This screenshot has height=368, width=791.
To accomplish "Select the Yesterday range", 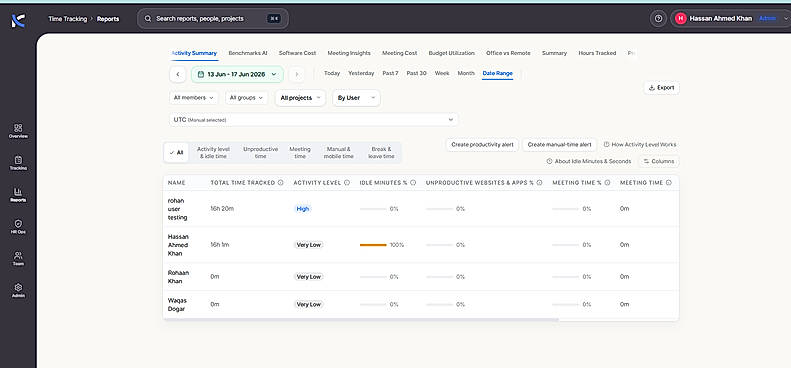I will click(x=361, y=73).
